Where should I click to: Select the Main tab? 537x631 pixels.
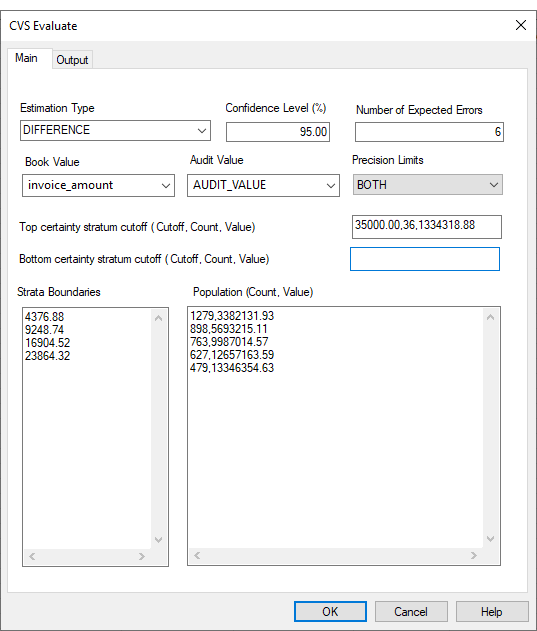(27, 58)
